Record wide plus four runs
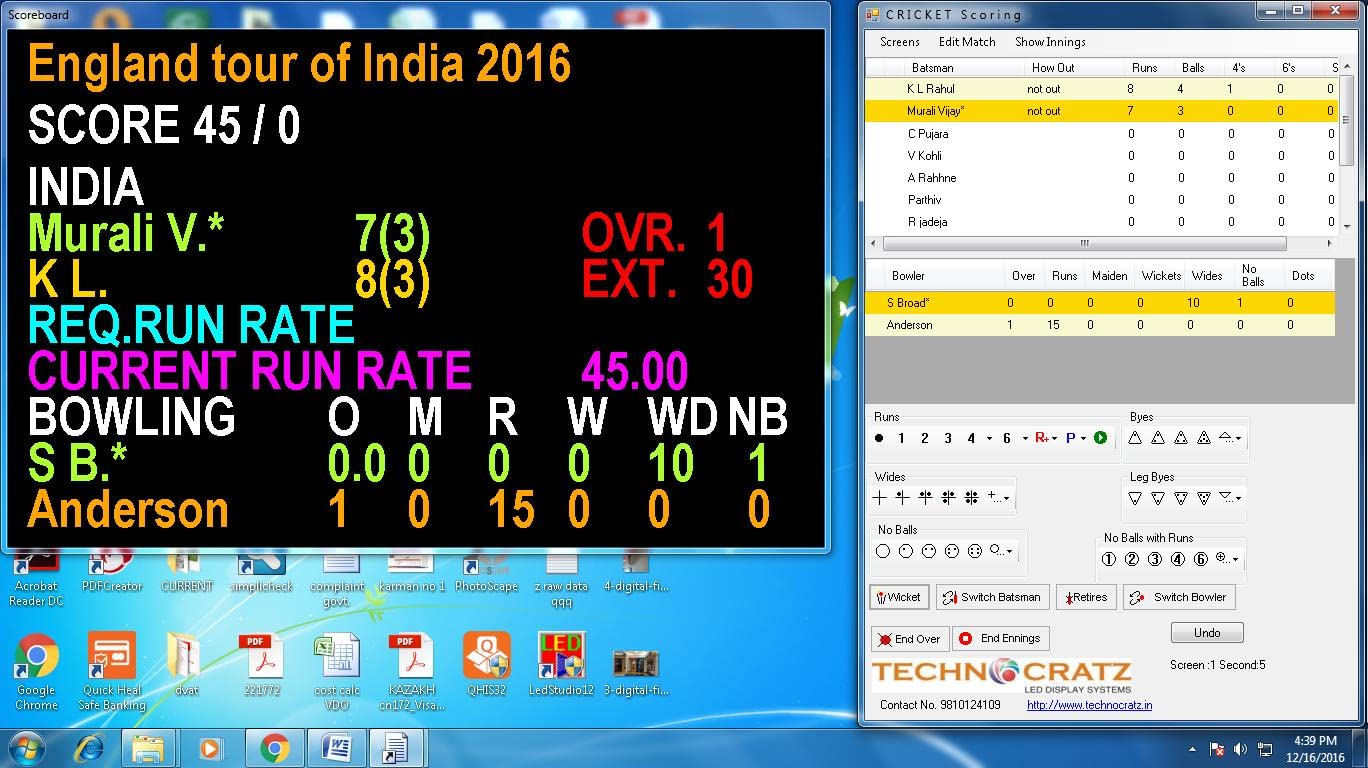 [x=971, y=497]
